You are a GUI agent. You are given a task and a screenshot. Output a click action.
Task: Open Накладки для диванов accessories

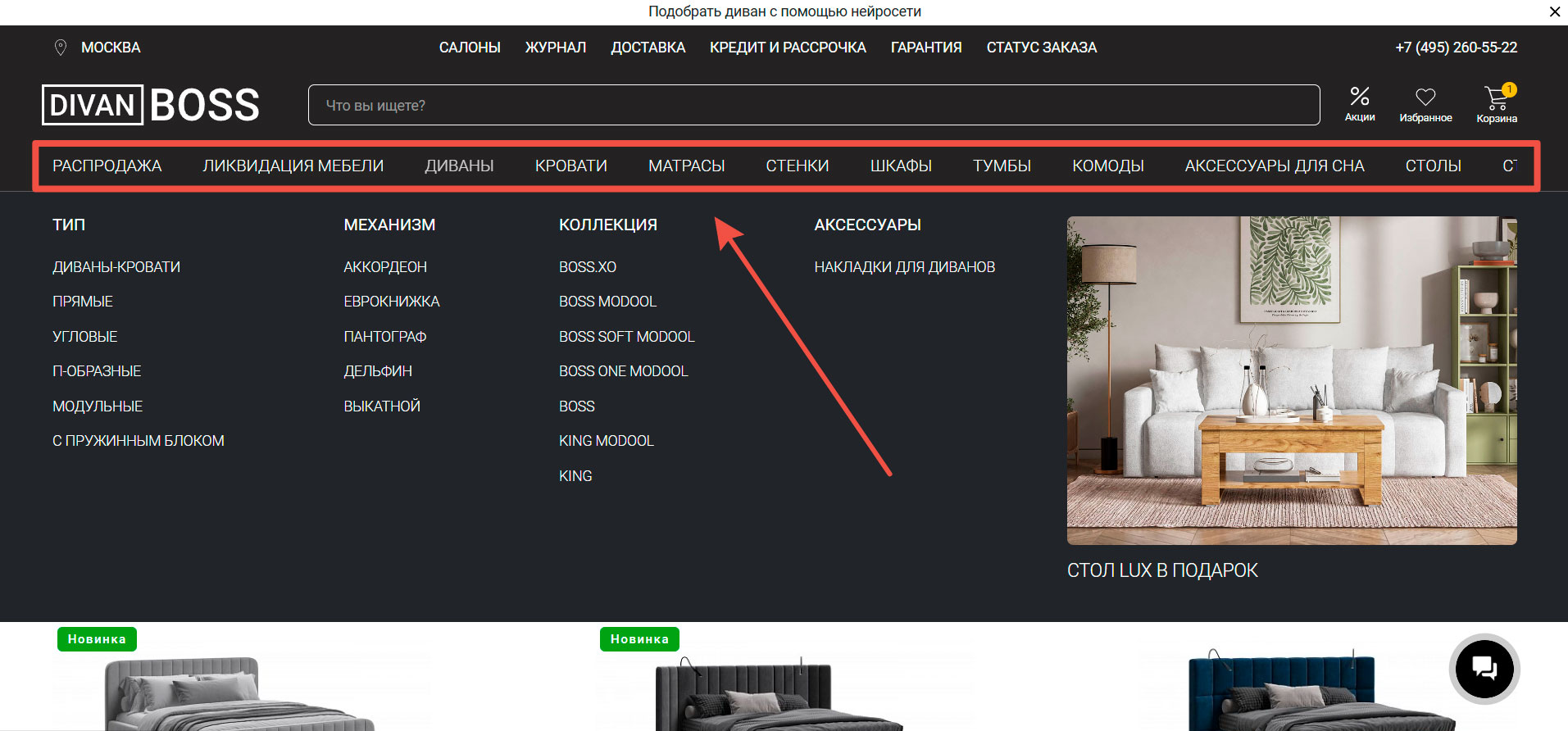[x=905, y=267]
